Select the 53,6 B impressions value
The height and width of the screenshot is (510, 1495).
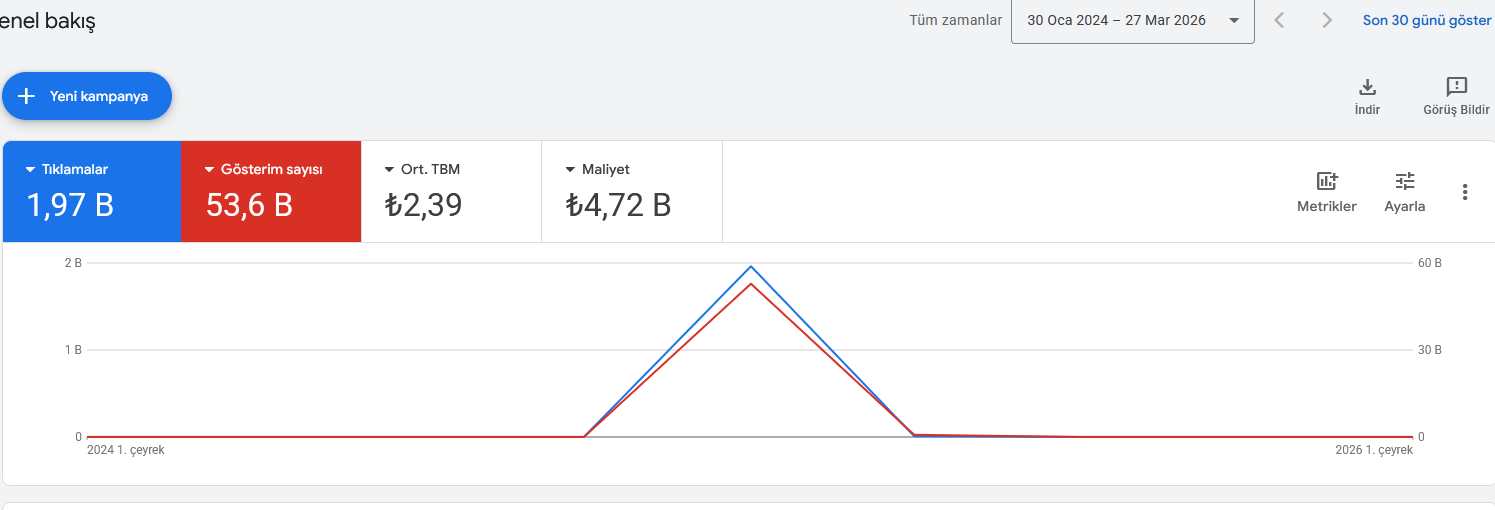pos(249,205)
